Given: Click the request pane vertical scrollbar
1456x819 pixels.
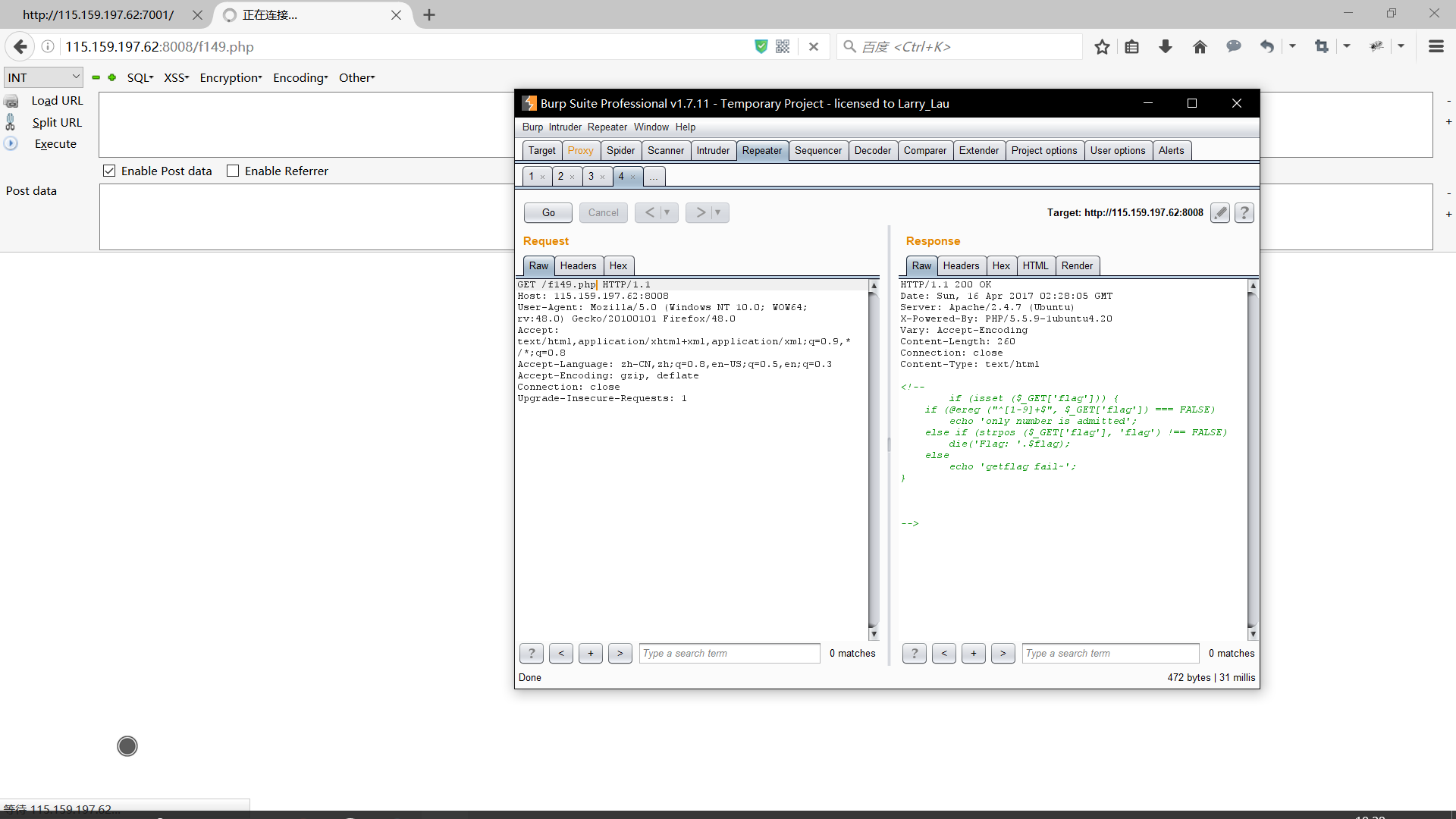Looking at the screenshot, I should (x=874, y=455).
